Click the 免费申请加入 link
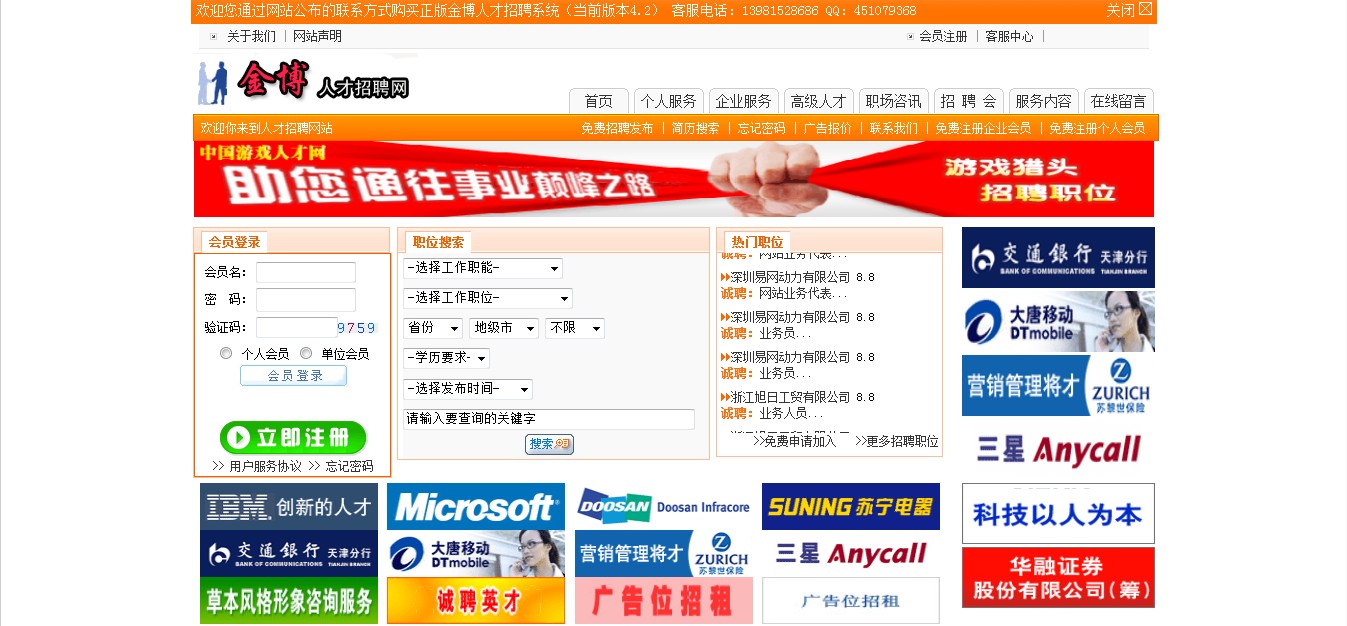The image size is (1347, 626). click(x=800, y=441)
